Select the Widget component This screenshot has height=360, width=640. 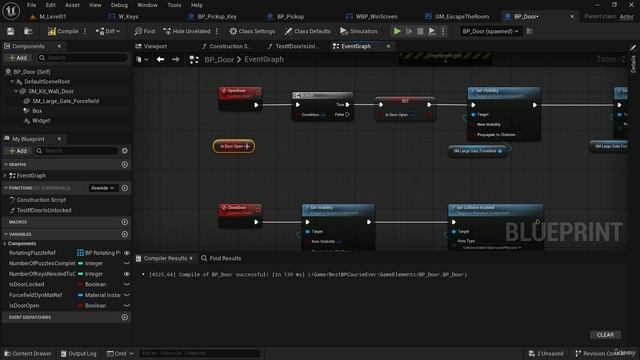click(41, 120)
